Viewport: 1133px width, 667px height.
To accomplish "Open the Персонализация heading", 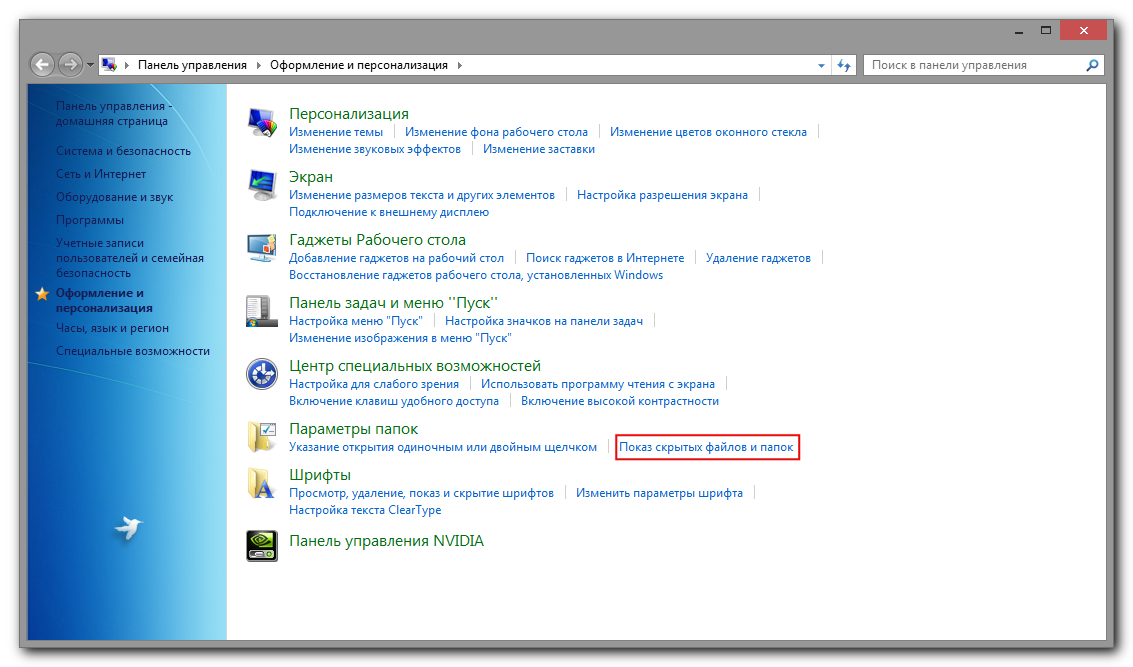I will [x=349, y=114].
